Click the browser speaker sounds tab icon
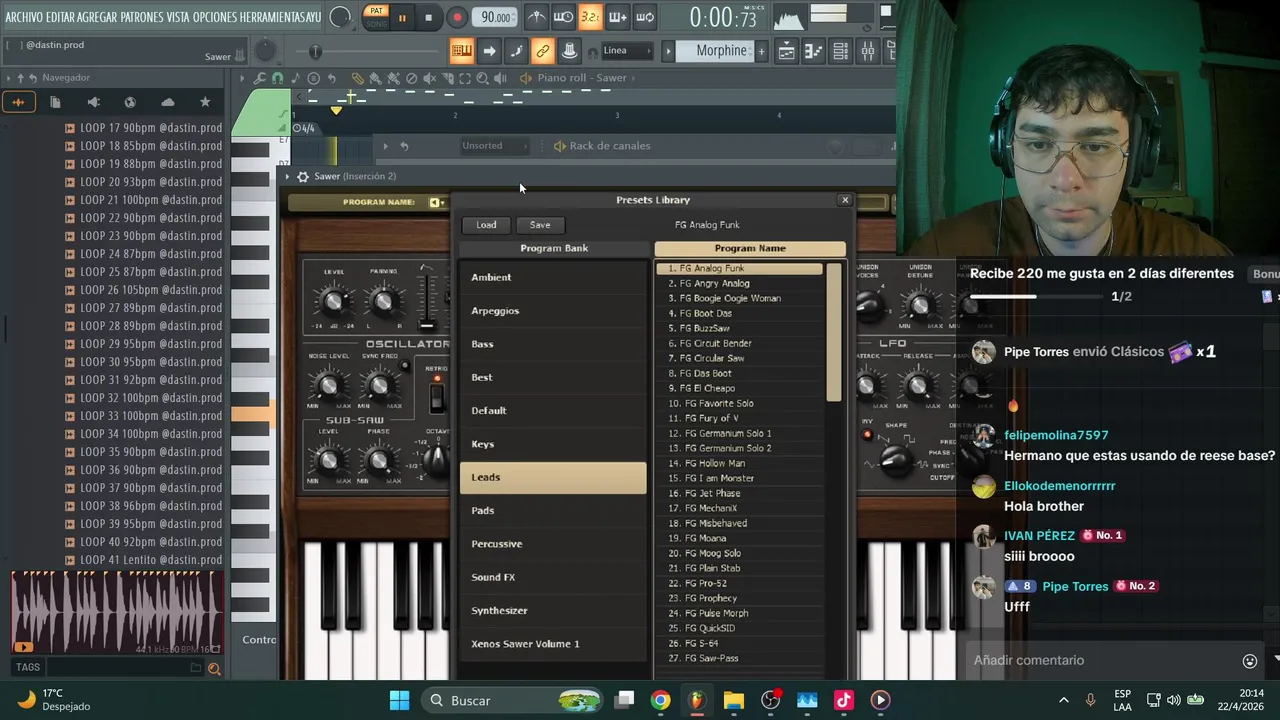1280x720 pixels. point(93,102)
